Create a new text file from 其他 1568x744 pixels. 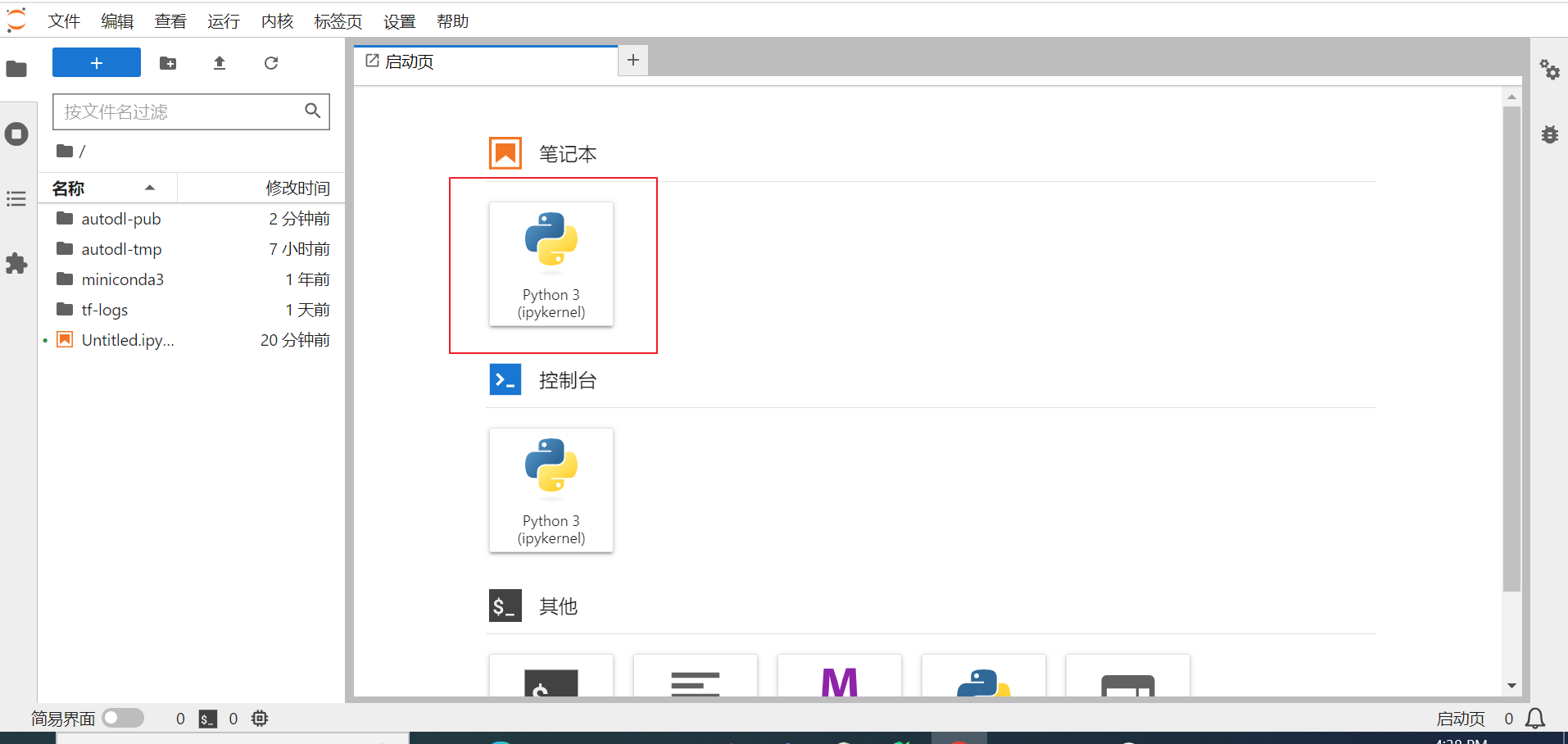[696, 676]
